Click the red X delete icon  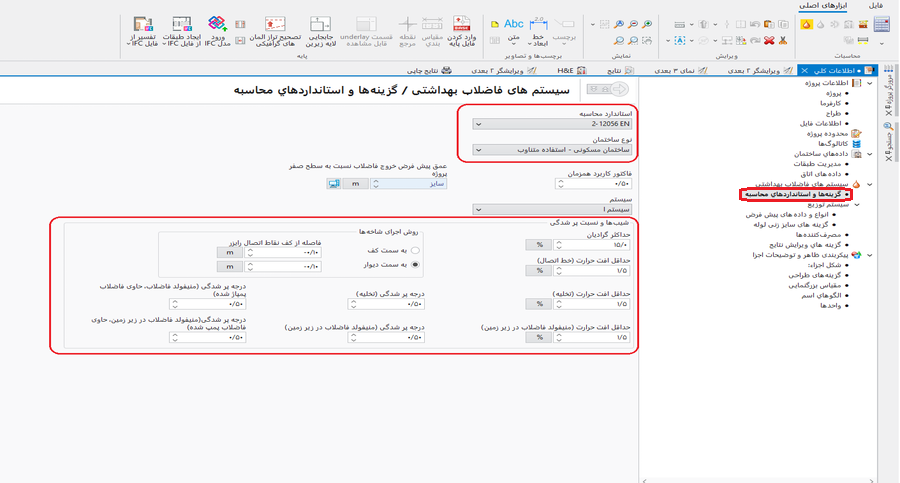[769, 41]
